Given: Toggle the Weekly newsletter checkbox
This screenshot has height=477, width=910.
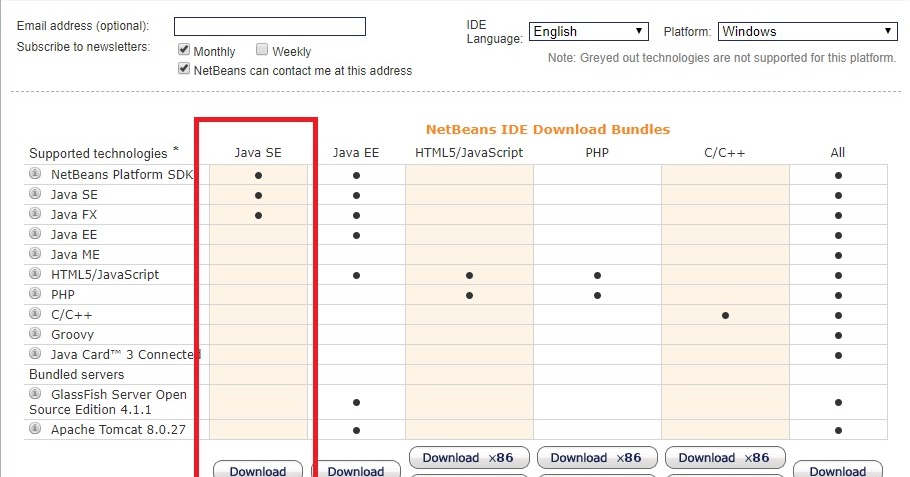Looking at the screenshot, I should (x=262, y=49).
